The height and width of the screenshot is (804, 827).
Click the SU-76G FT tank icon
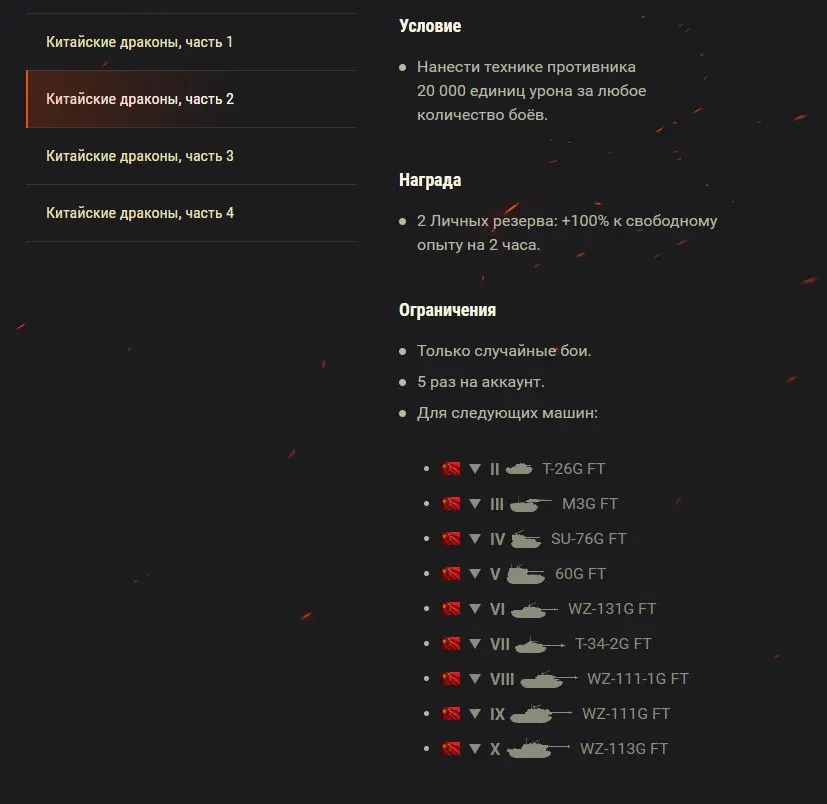coord(526,539)
